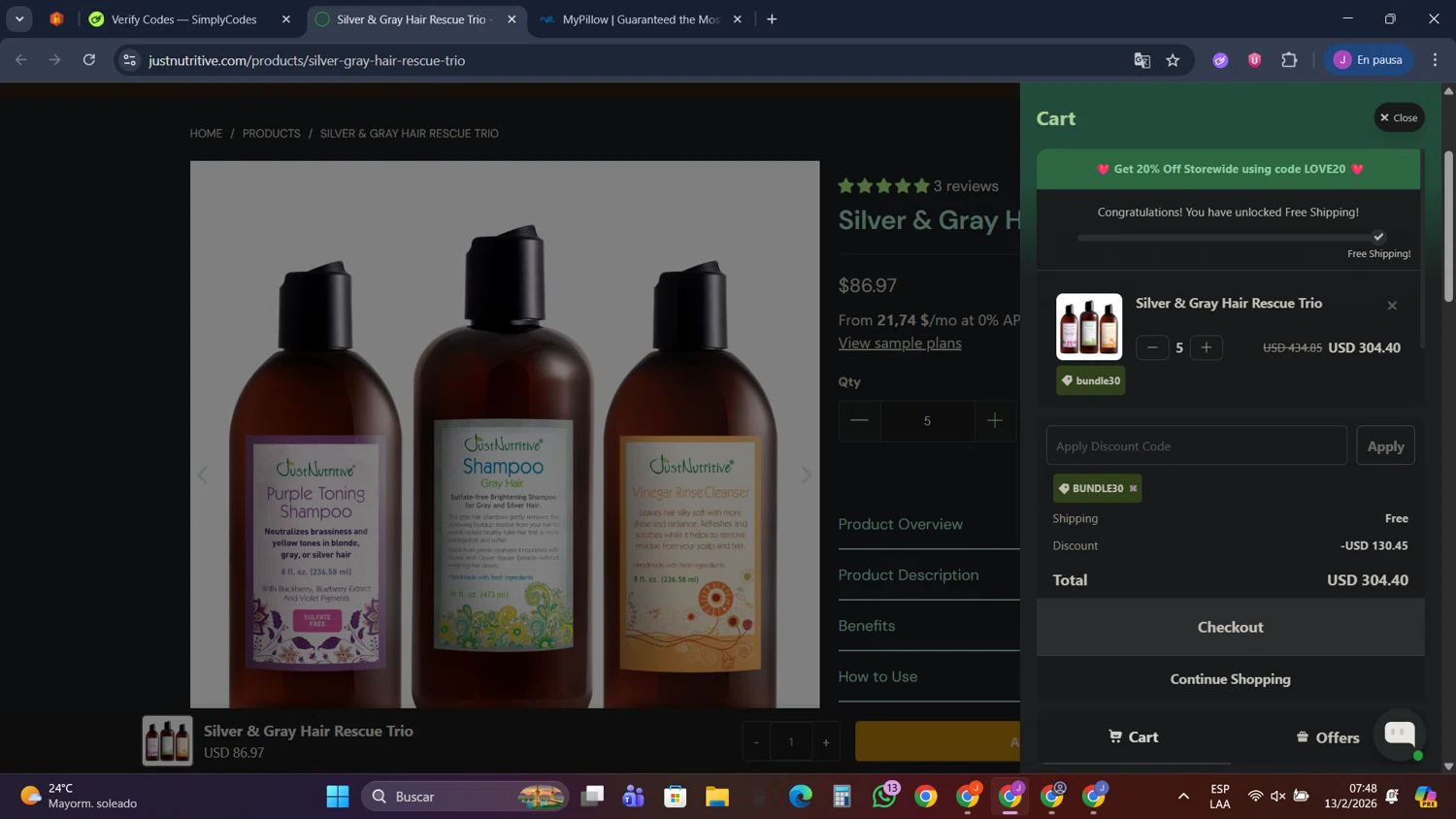Switch to MyPillow browser tab
The height and width of the screenshot is (819, 1456).
(x=641, y=19)
